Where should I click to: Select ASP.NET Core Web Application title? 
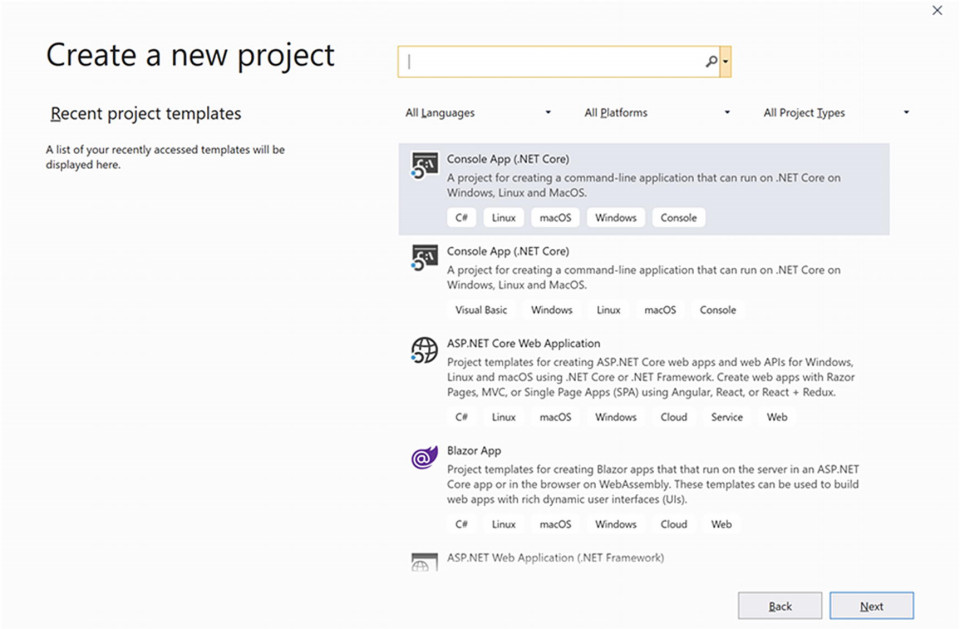tap(523, 344)
